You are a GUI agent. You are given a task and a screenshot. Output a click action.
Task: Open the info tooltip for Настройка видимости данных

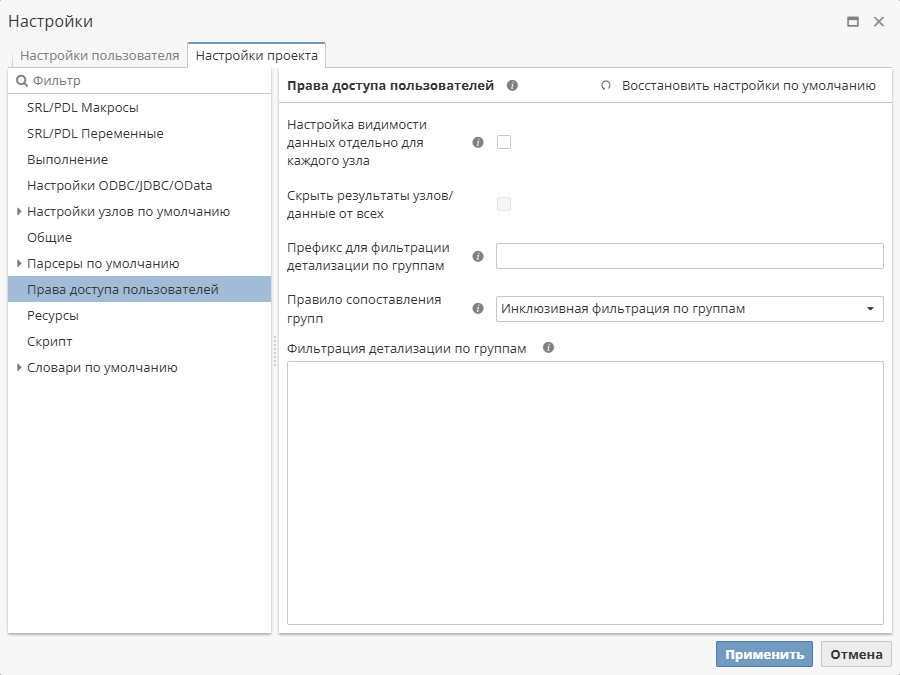click(x=479, y=141)
